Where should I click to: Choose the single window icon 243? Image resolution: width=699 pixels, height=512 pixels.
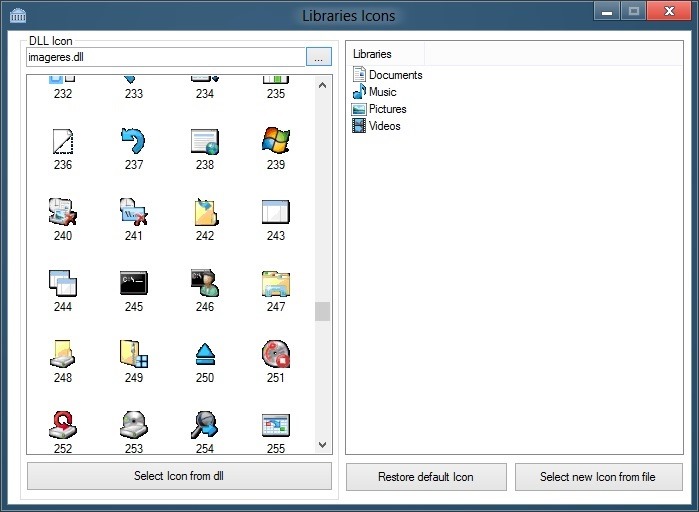[276, 212]
